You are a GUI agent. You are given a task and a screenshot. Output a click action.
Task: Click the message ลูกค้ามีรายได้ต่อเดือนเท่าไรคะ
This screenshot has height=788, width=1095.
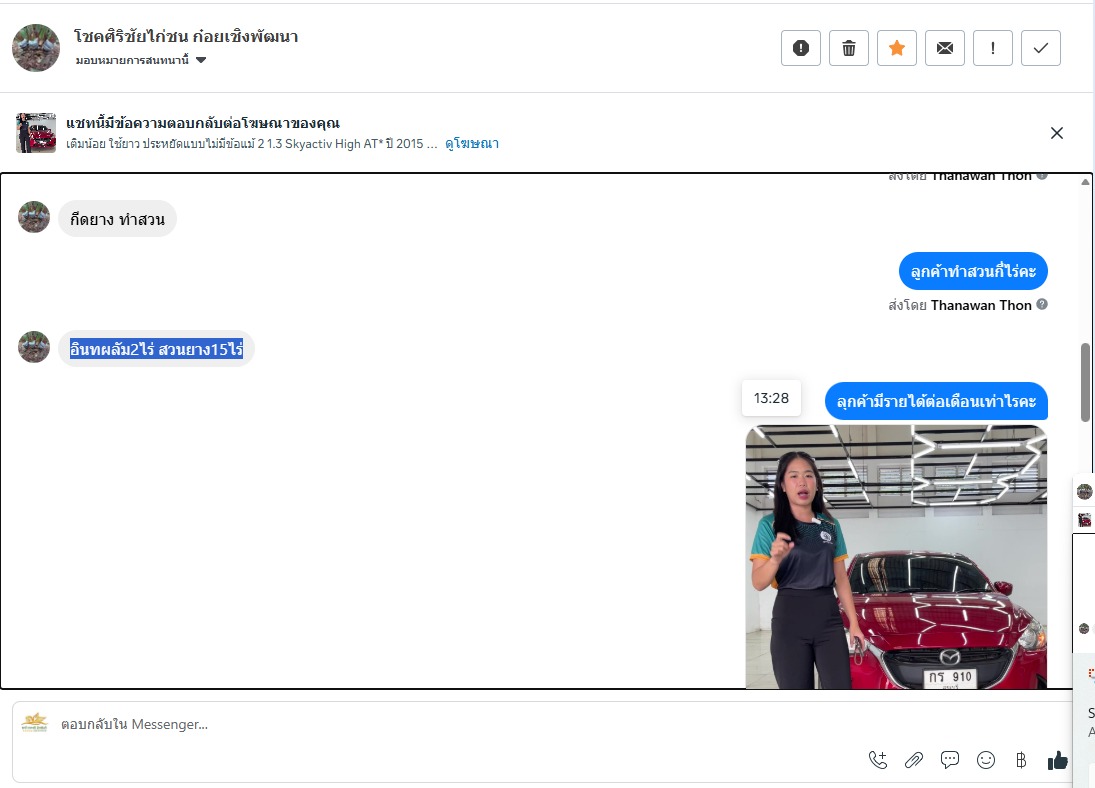(936, 401)
